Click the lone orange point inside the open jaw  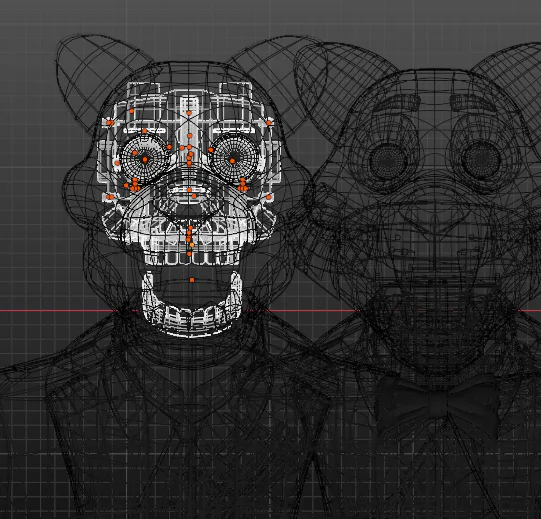coord(192,280)
